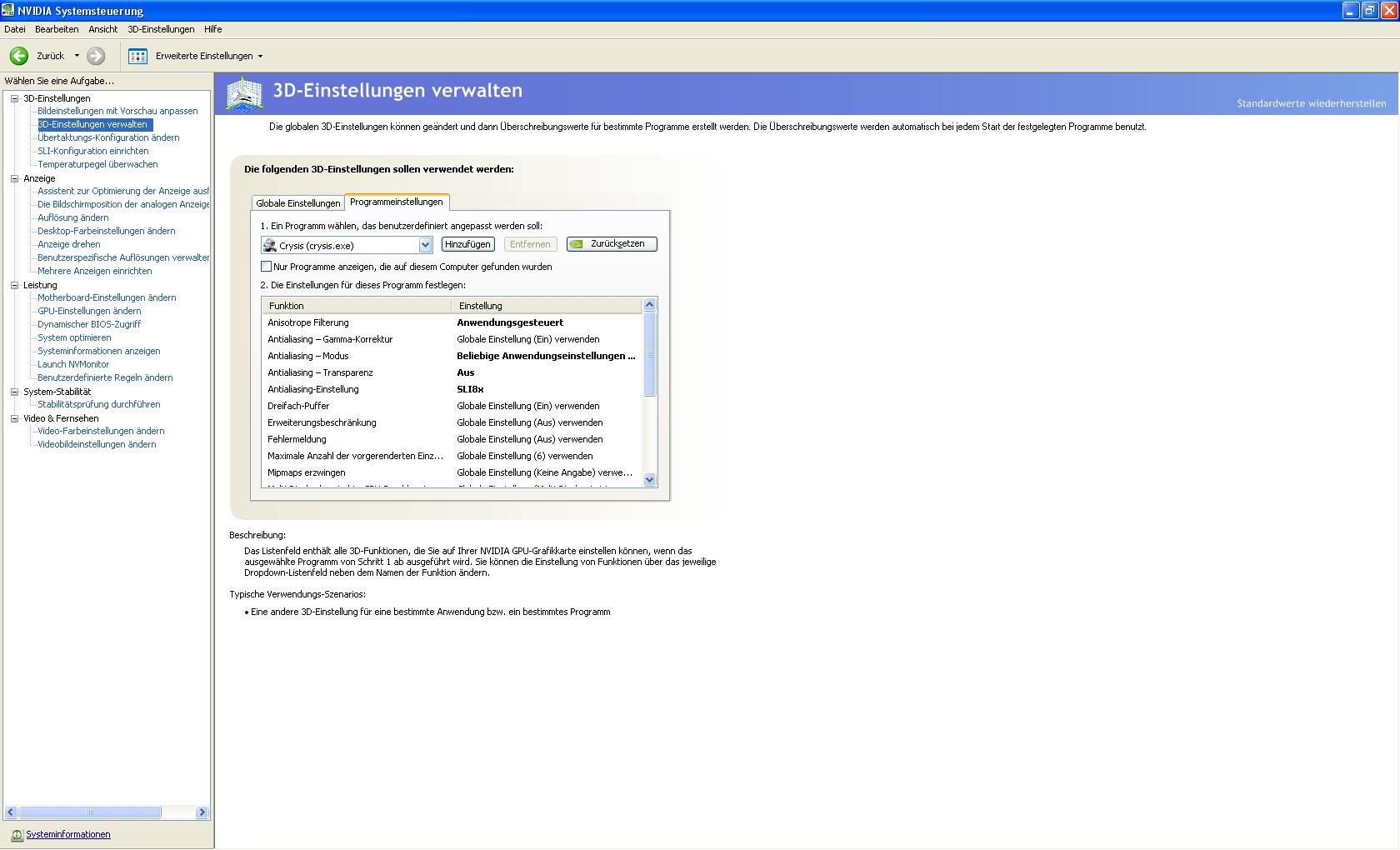Open the Hilfe menu
The height and width of the screenshot is (850, 1400).
(x=213, y=29)
